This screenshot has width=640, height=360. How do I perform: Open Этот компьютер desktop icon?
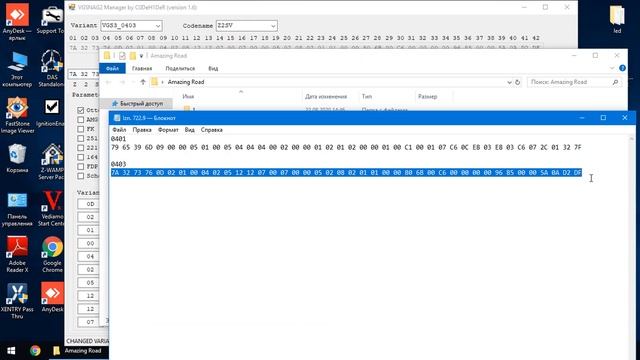(17, 69)
